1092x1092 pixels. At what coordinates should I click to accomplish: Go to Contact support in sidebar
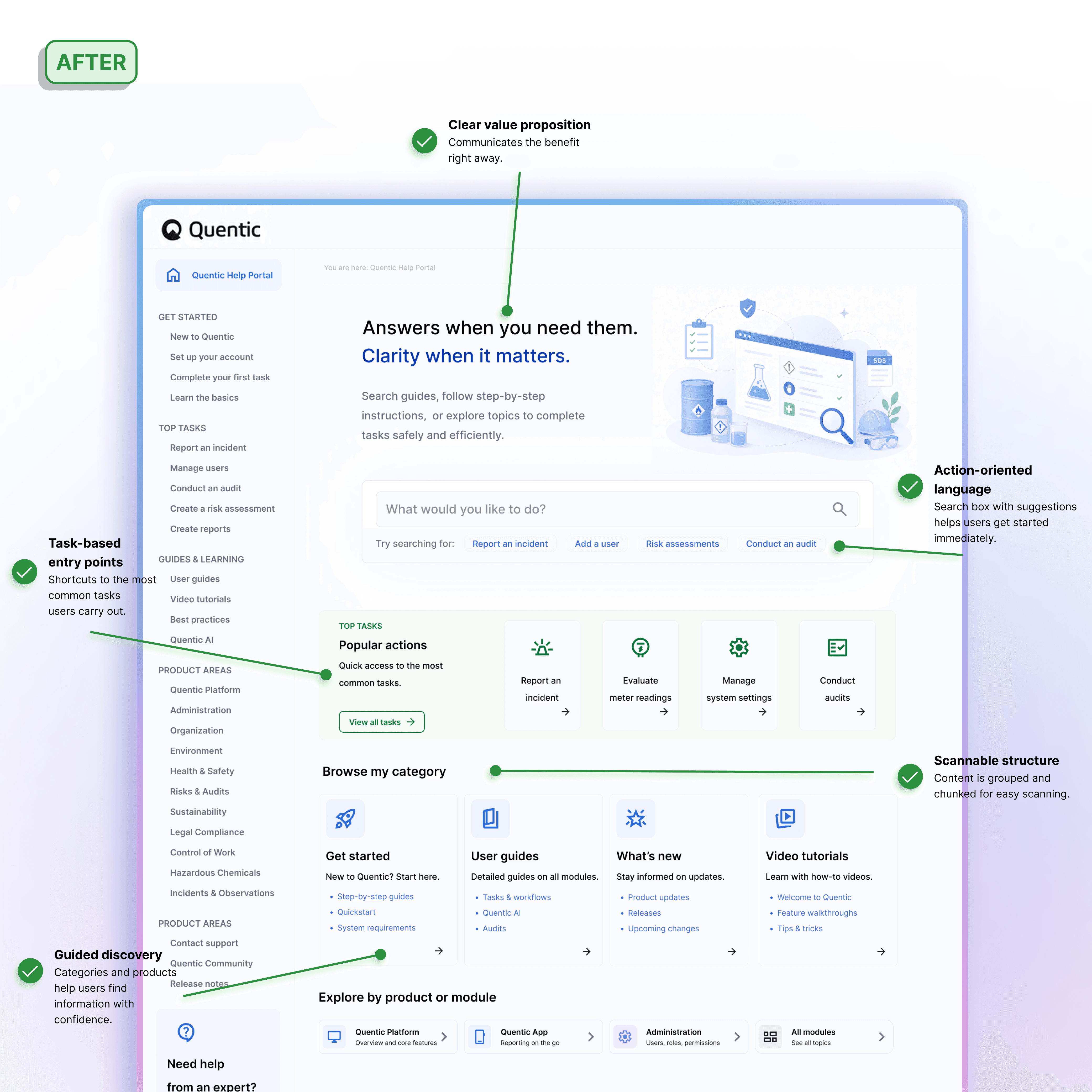(x=204, y=943)
